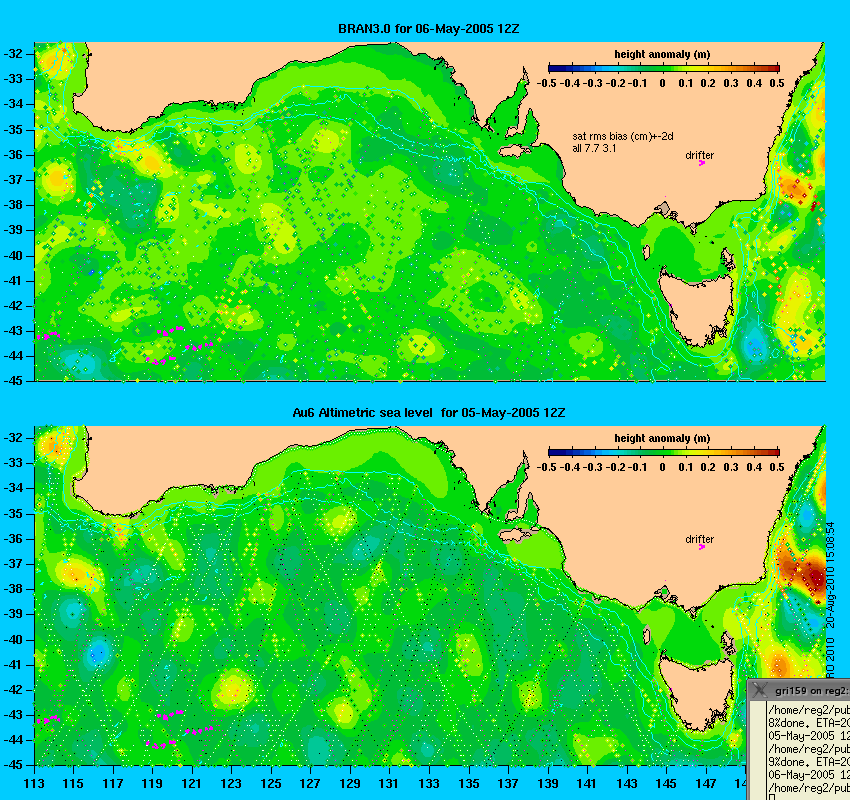The height and width of the screenshot is (800, 850).
Task: Click the height anomaly colorbar in the BRAN3.0 panel
Action: (664, 68)
